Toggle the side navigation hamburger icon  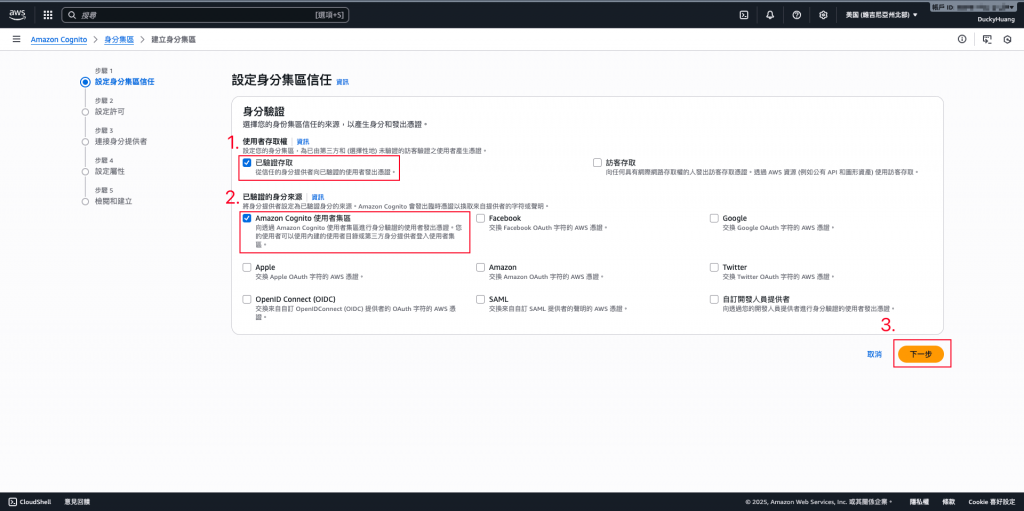tap(16, 39)
